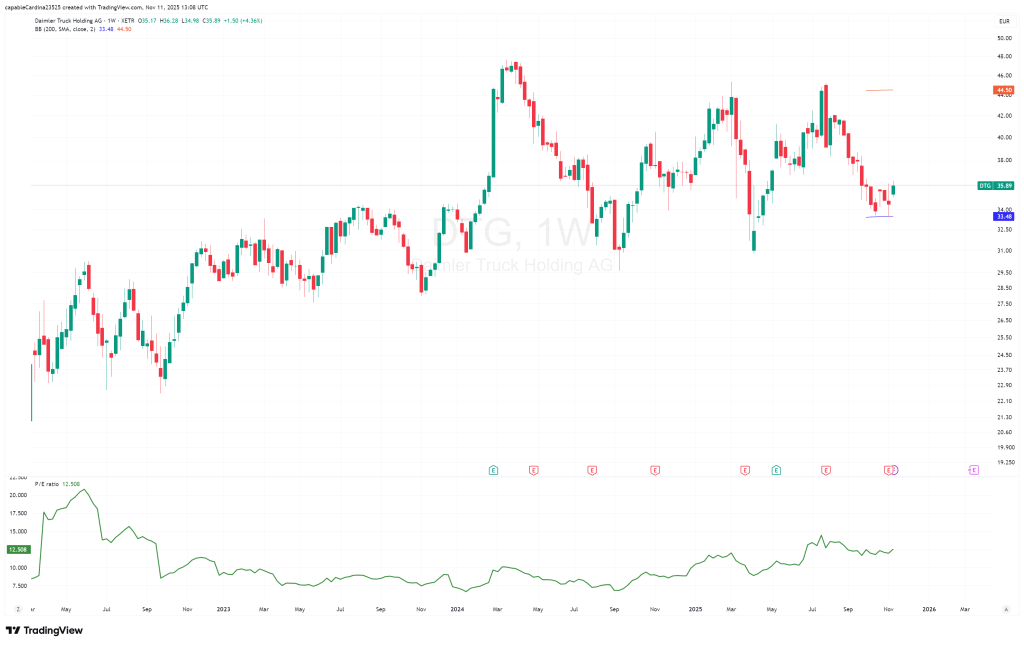The height and width of the screenshot is (645, 1024).
Task: Click the 2024 label on the time axis
Action: [458, 608]
